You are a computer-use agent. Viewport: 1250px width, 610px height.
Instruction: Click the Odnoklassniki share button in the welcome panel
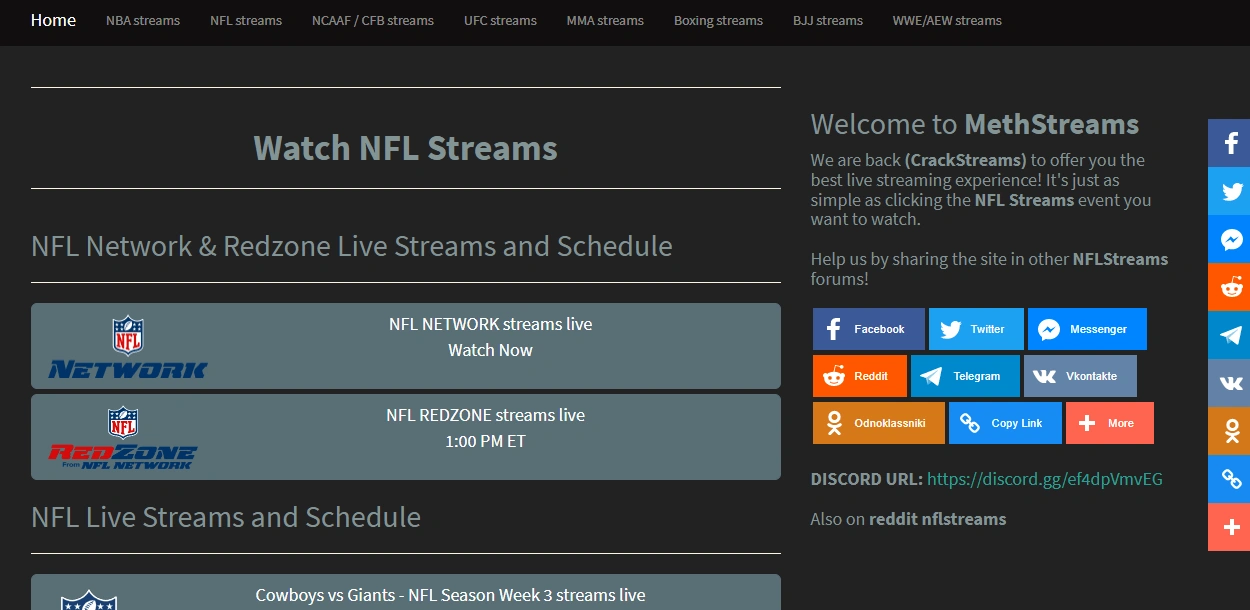[879, 423]
